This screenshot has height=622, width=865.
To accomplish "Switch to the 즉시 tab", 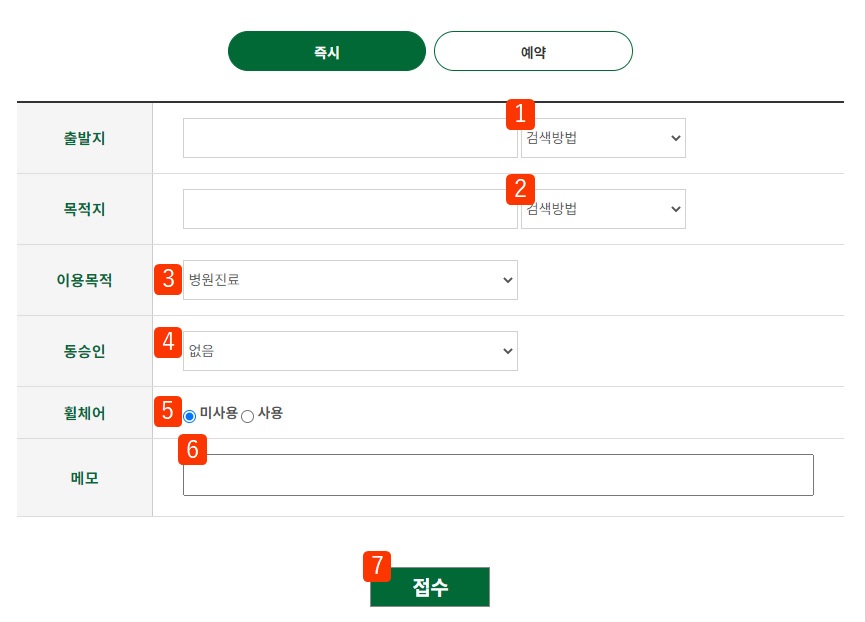I will (x=327, y=51).
